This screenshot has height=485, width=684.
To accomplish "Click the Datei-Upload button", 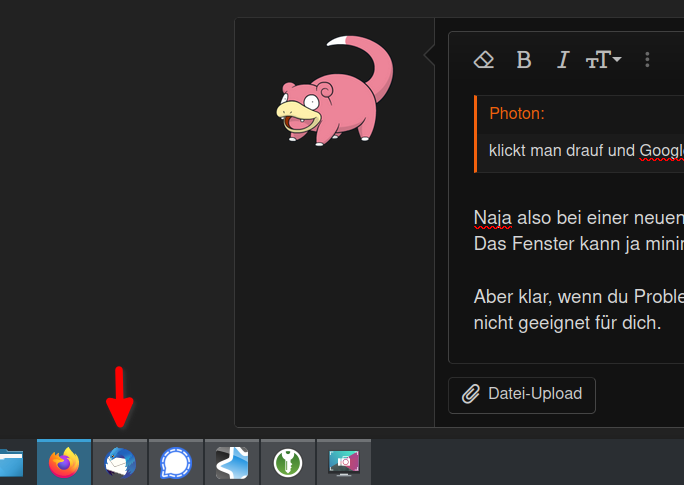I will [522, 395].
